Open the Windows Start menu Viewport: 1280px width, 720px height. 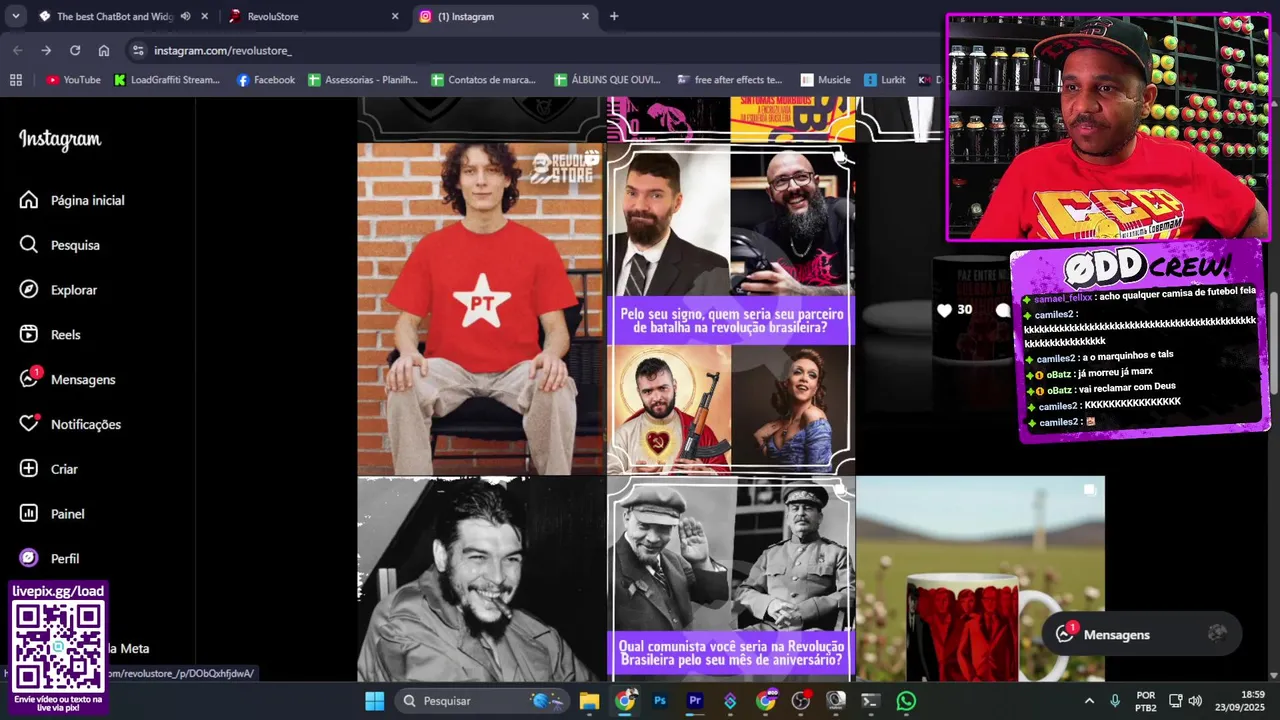[x=374, y=701]
